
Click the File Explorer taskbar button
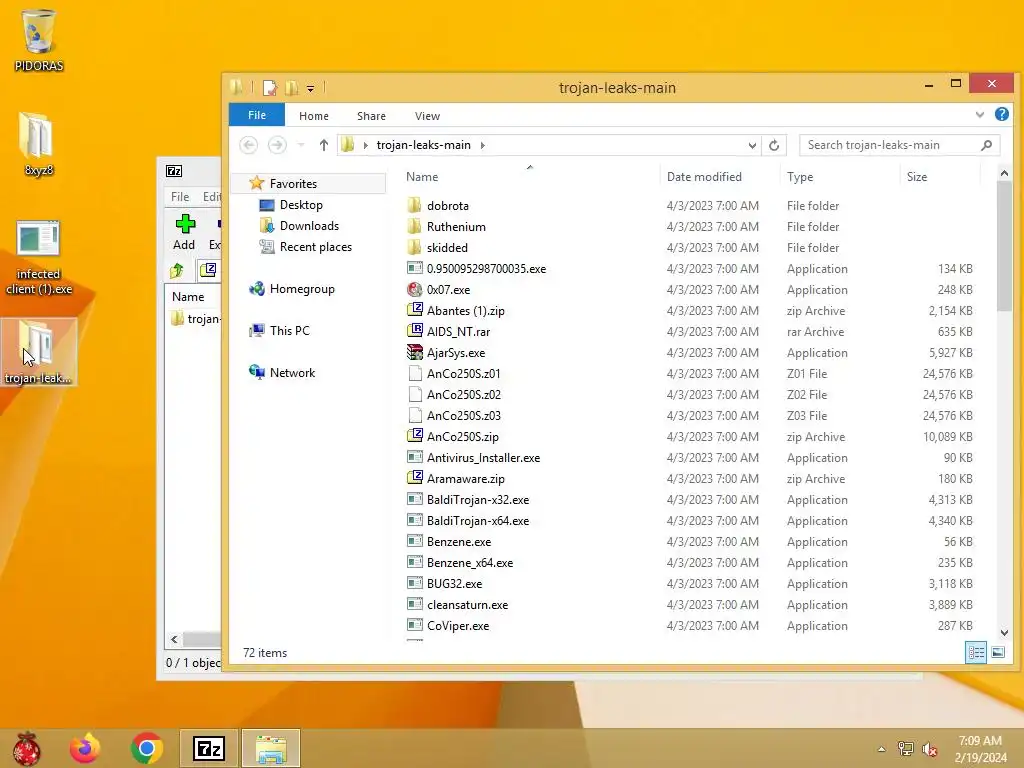tap(270, 748)
